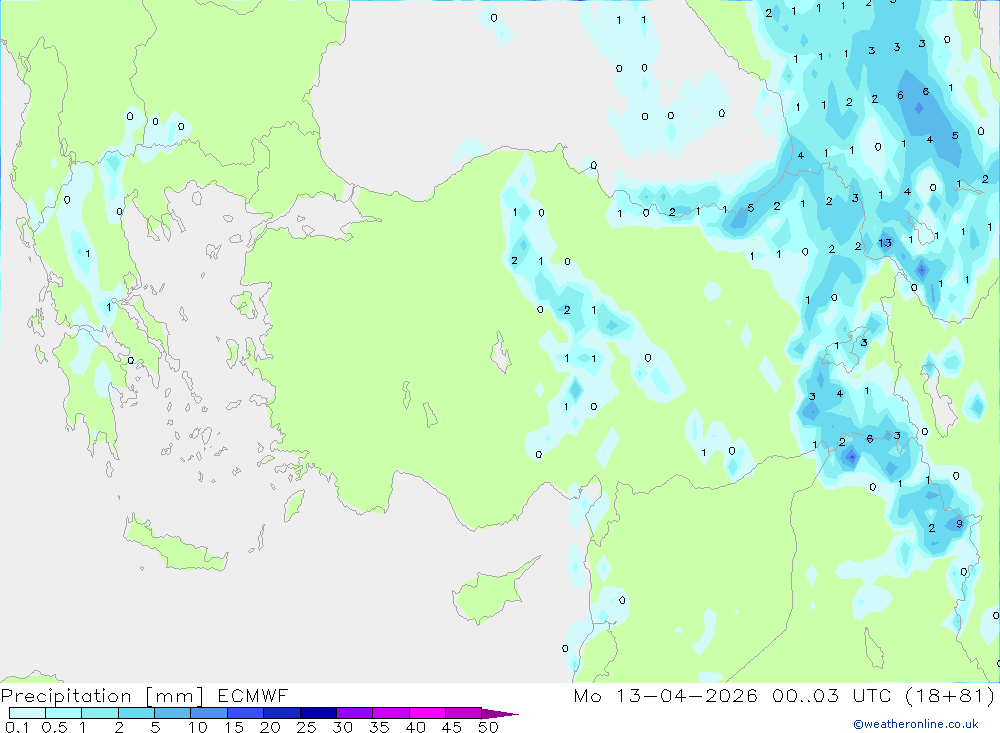Open the weatheronline.co.uk credit link

pos(916,724)
